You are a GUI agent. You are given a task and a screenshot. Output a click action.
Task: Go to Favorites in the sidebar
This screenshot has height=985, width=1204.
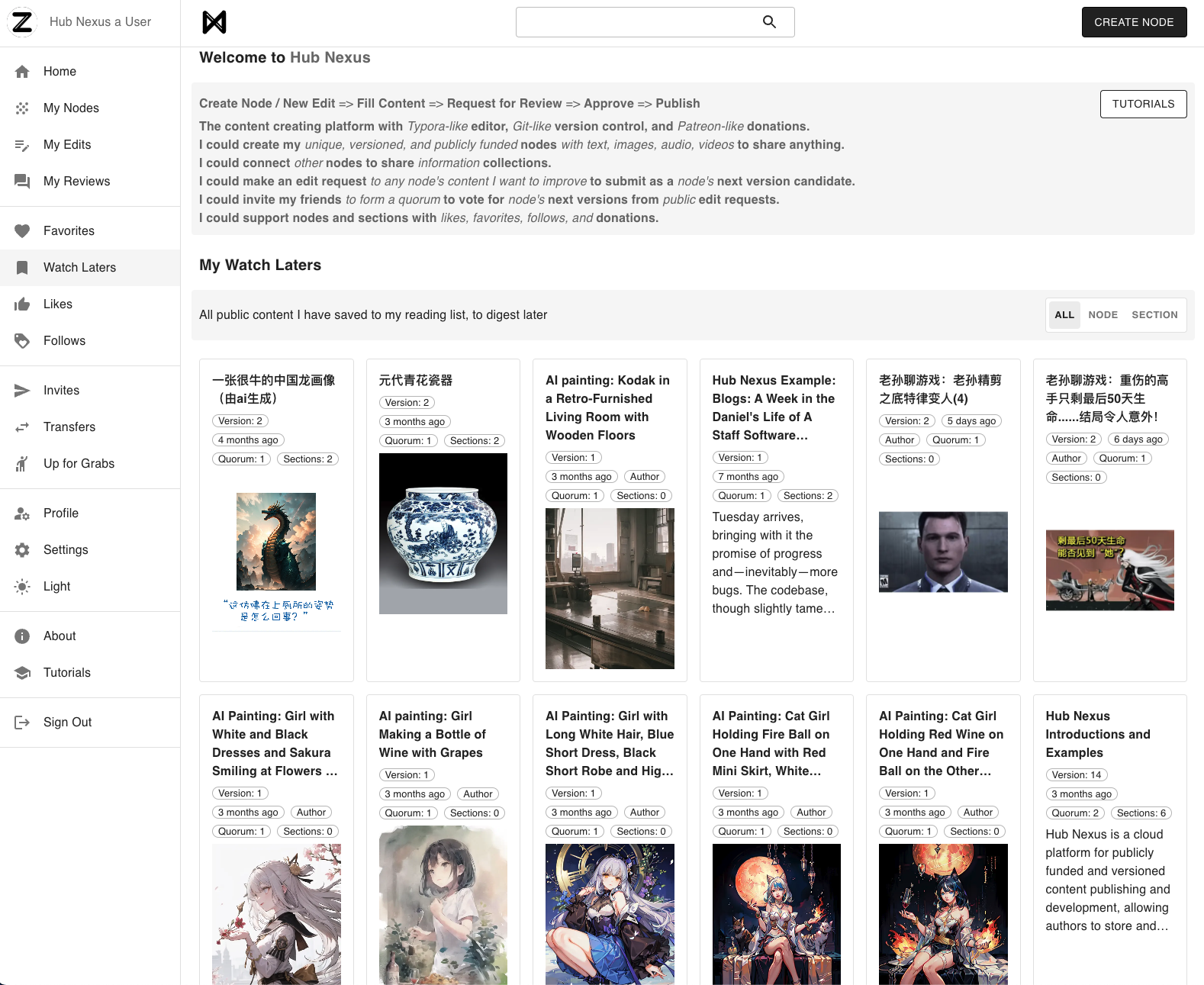click(90, 231)
